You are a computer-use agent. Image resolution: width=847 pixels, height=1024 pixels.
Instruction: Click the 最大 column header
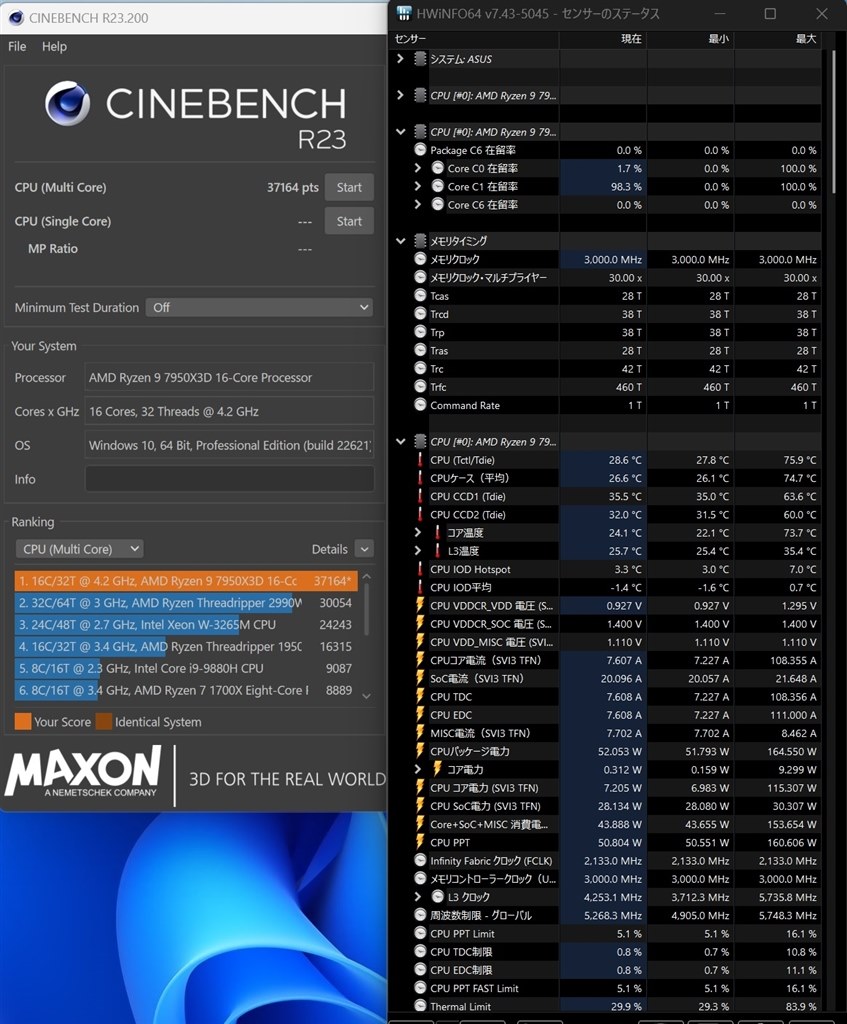tap(778, 39)
